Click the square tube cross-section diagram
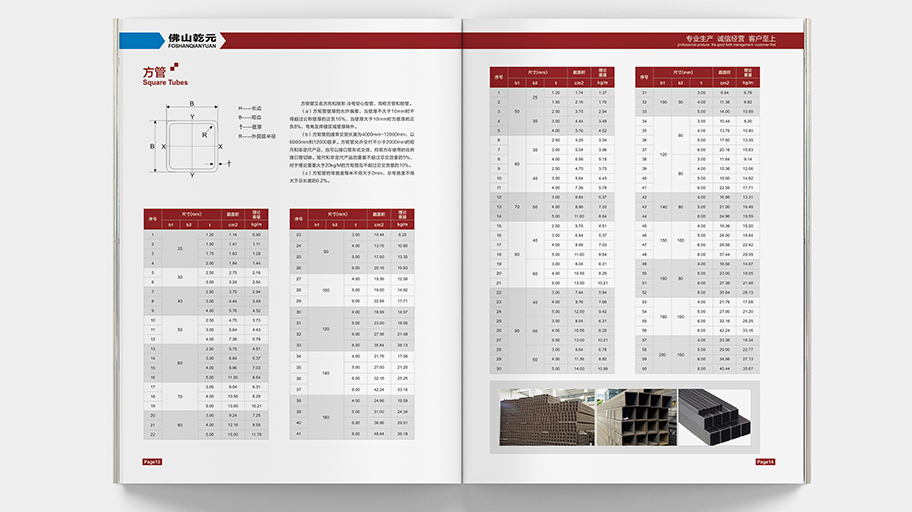This screenshot has height=512, width=912. click(191, 140)
